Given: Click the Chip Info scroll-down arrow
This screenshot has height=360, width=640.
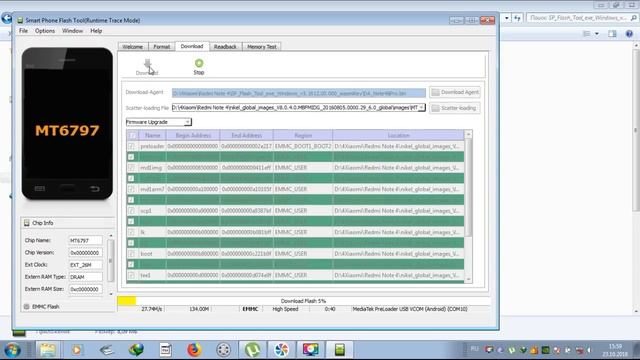Looking at the screenshot, I should pyautogui.click(x=111, y=294).
